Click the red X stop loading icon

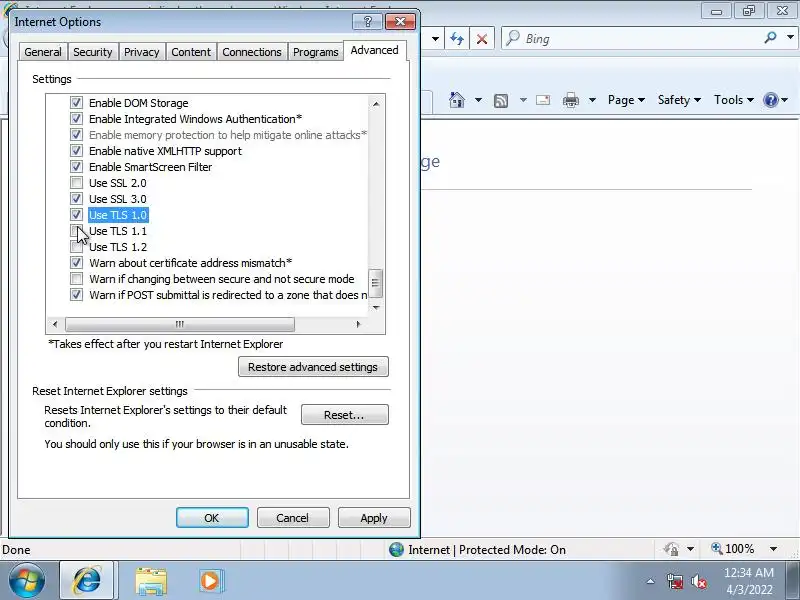click(x=482, y=39)
